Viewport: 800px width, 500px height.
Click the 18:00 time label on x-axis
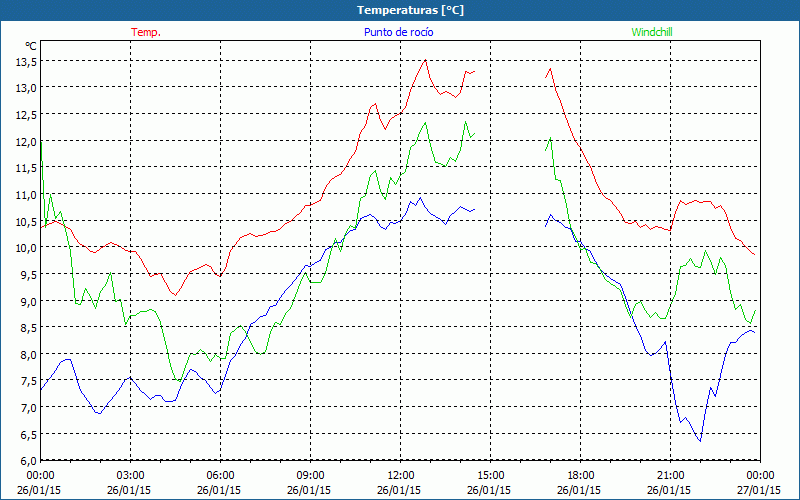tap(579, 476)
